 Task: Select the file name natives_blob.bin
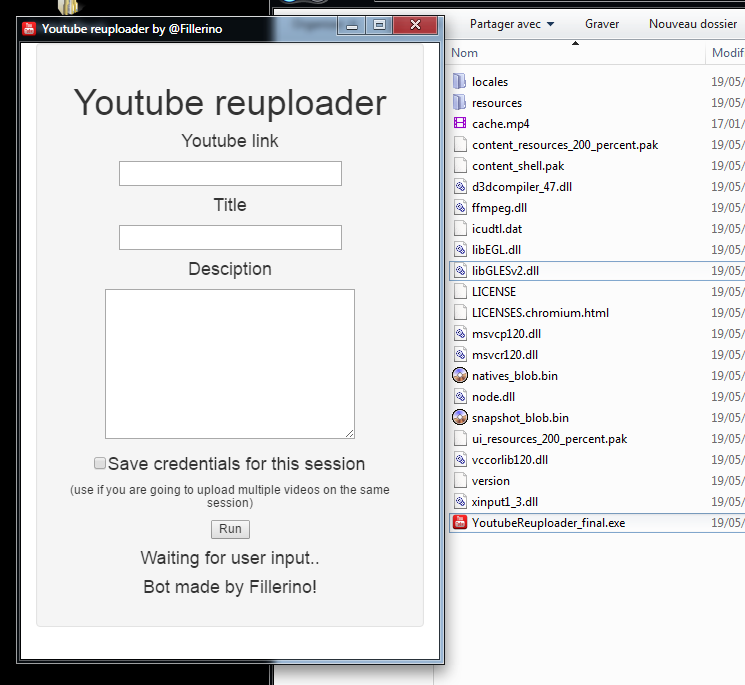pos(515,376)
